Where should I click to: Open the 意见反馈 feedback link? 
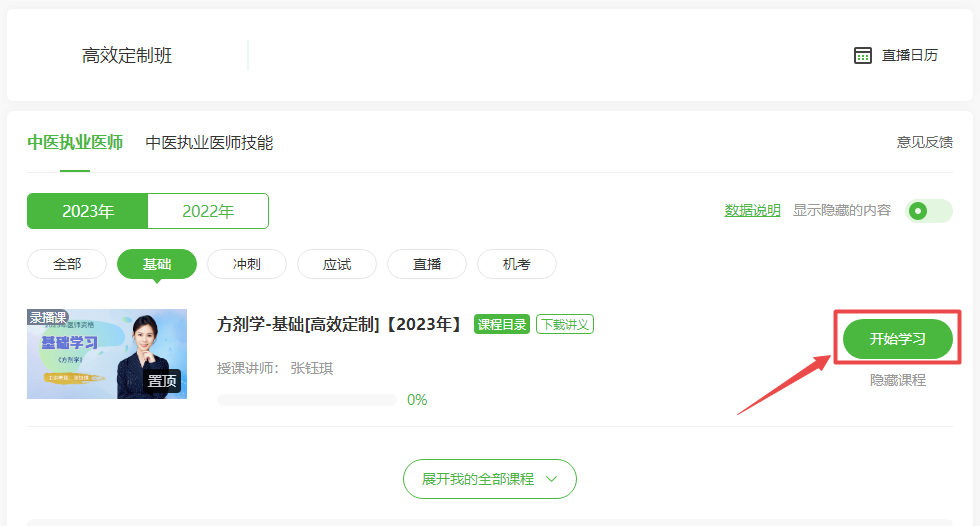(924, 142)
